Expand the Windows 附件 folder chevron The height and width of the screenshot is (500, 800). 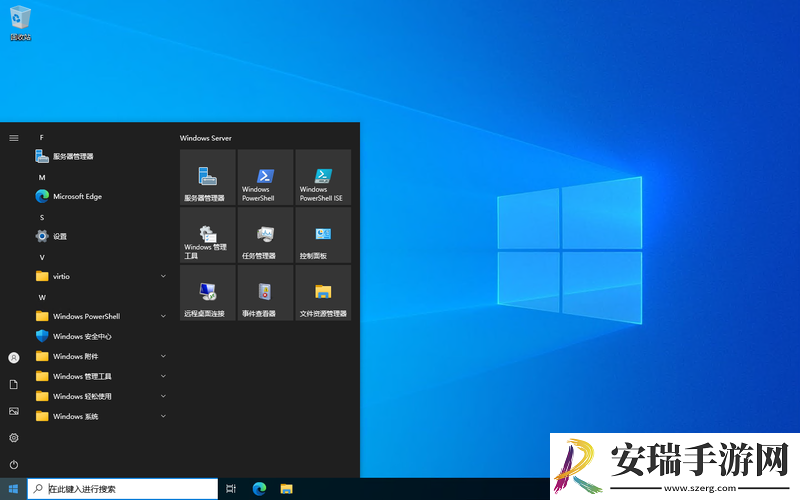[163, 356]
